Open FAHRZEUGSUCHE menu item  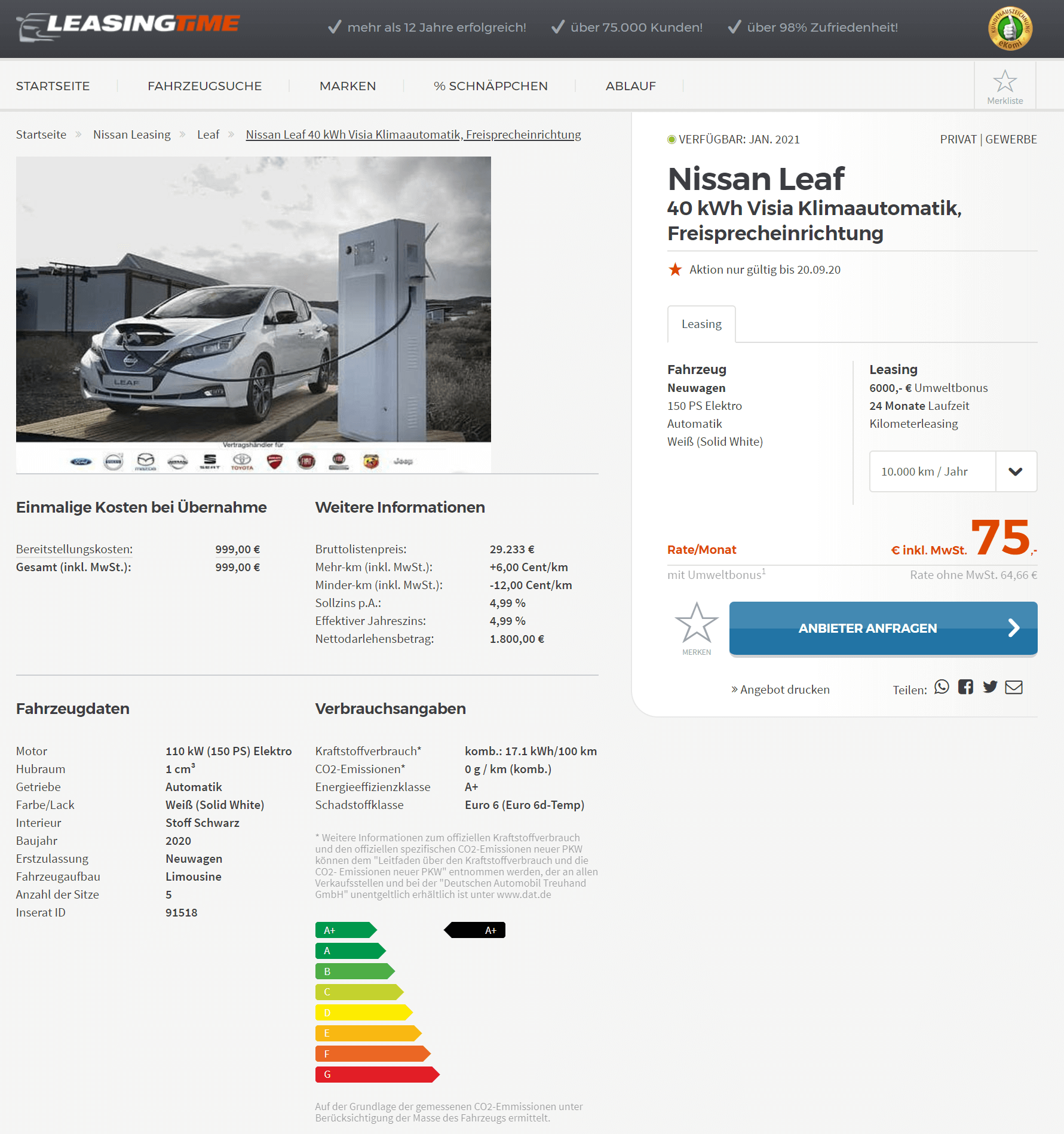[x=204, y=86]
